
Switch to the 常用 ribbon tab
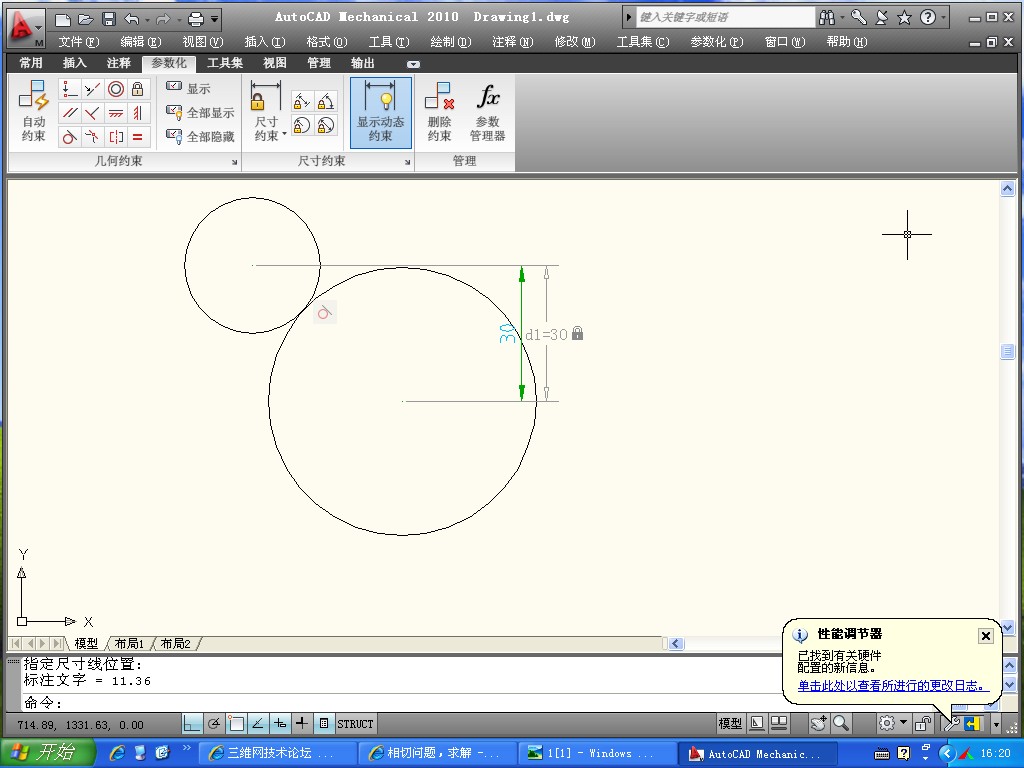pyautogui.click(x=31, y=63)
